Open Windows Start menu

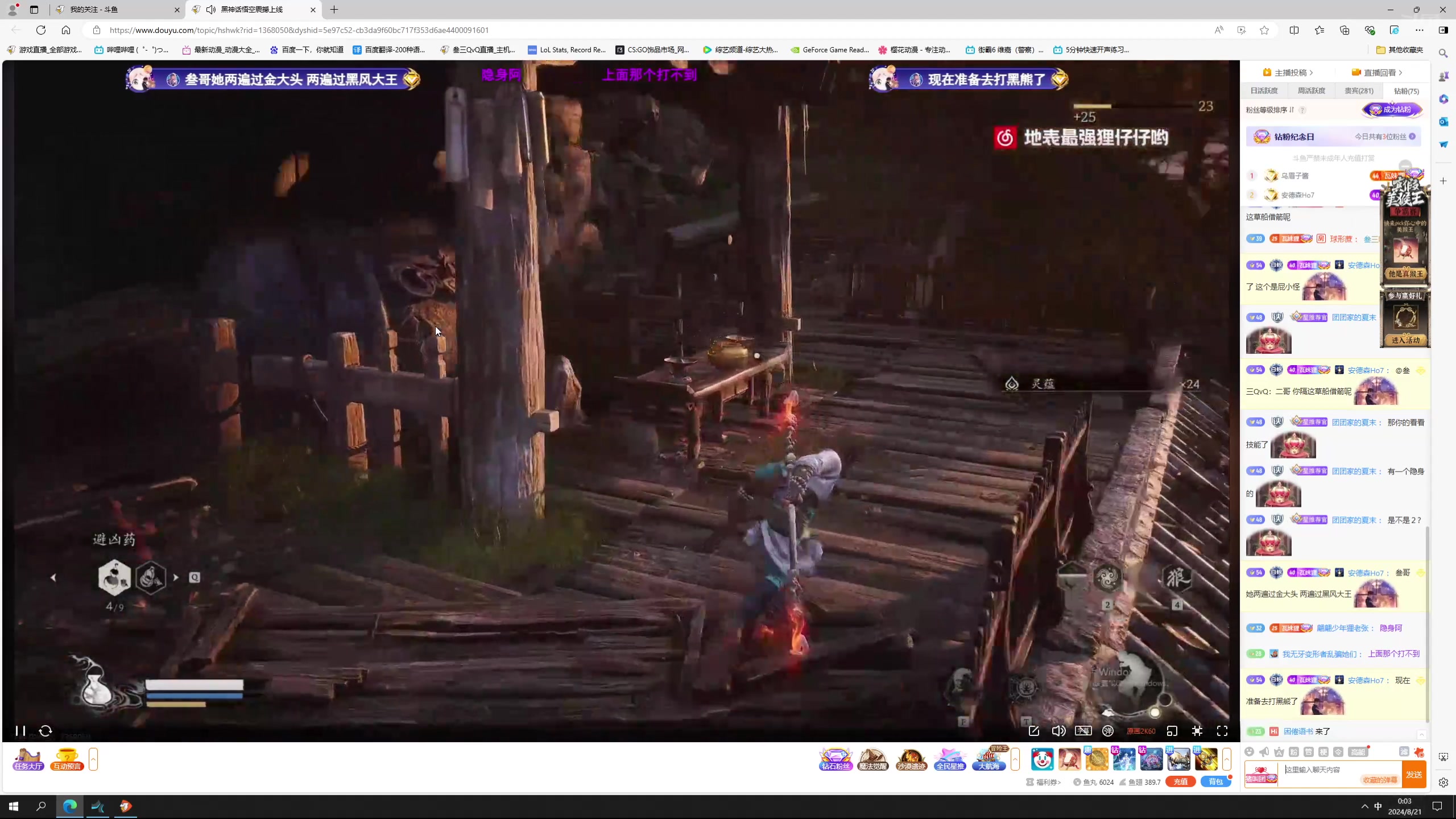[x=14, y=806]
